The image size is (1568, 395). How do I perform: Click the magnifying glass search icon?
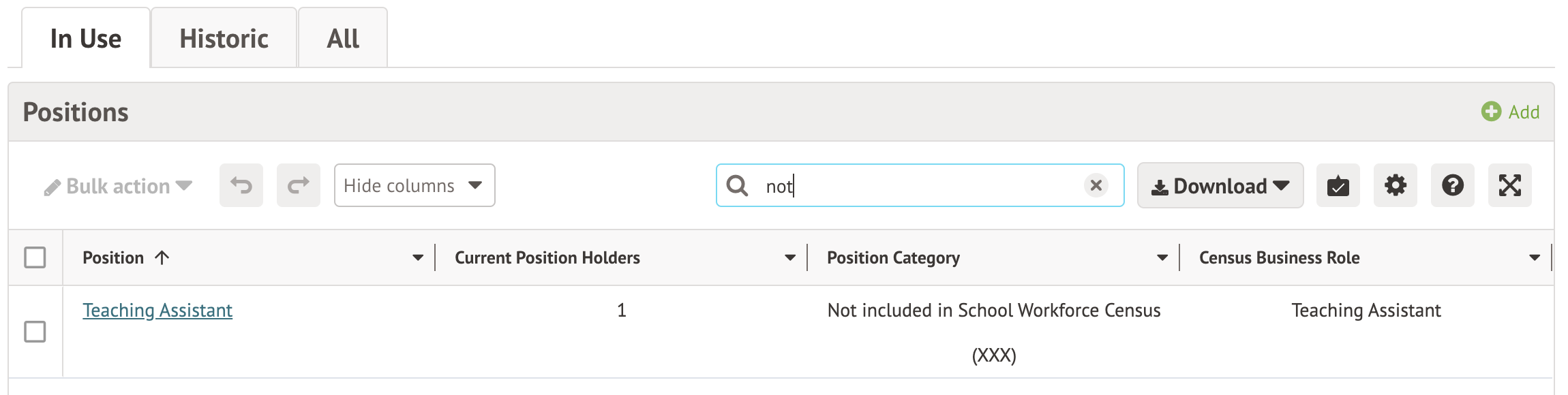tap(737, 185)
